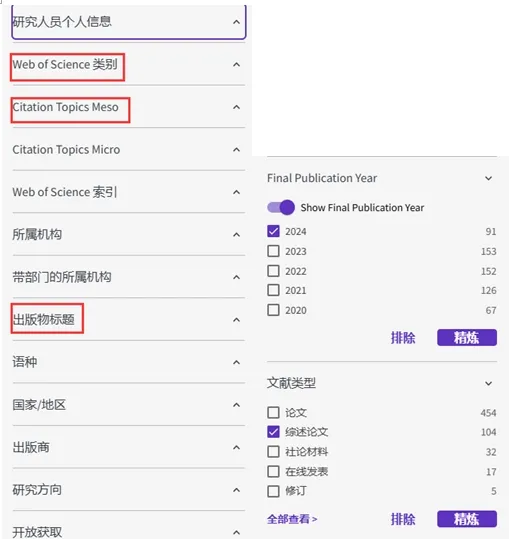Expand the 语种 filter chevron
Viewport: 509px width, 539px height.
[x=236, y=363]
